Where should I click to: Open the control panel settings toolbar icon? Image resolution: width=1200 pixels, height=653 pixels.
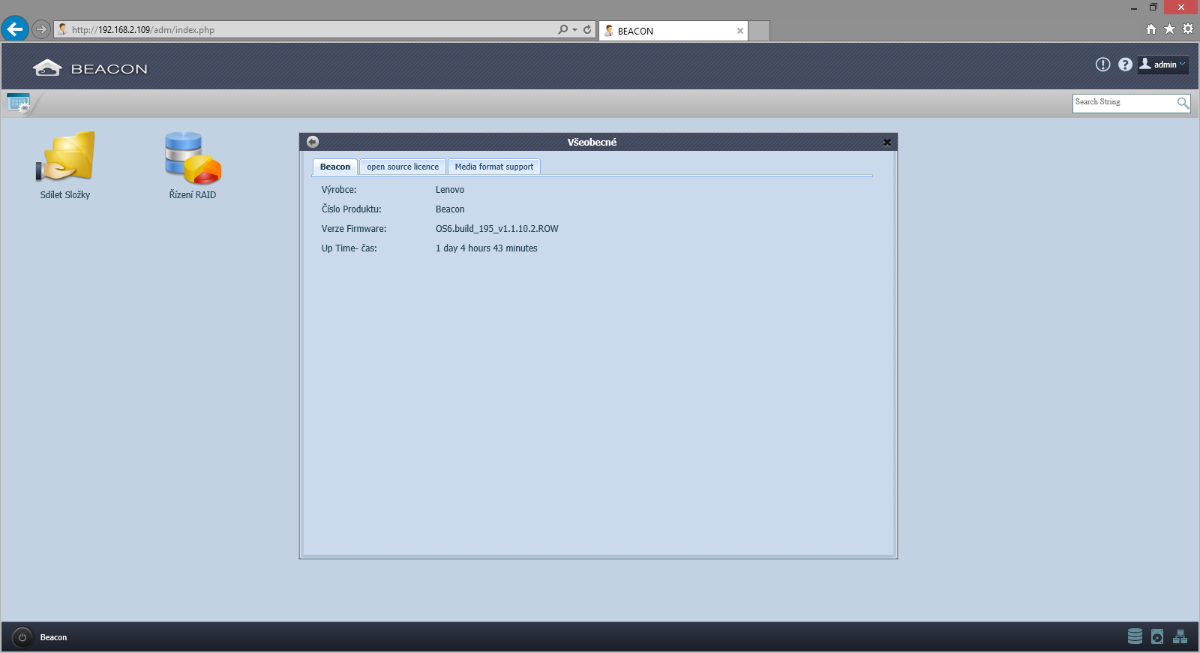pyautogui.click(x=18, y=102)
